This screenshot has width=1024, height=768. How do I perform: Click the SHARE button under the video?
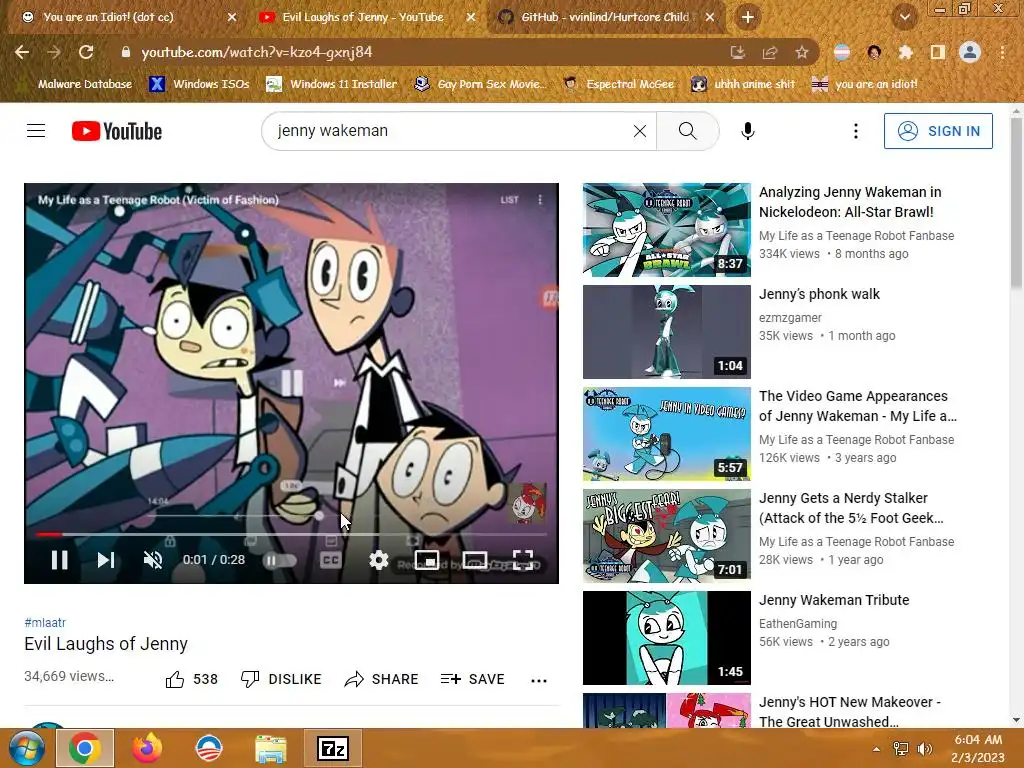click(381, 679)
